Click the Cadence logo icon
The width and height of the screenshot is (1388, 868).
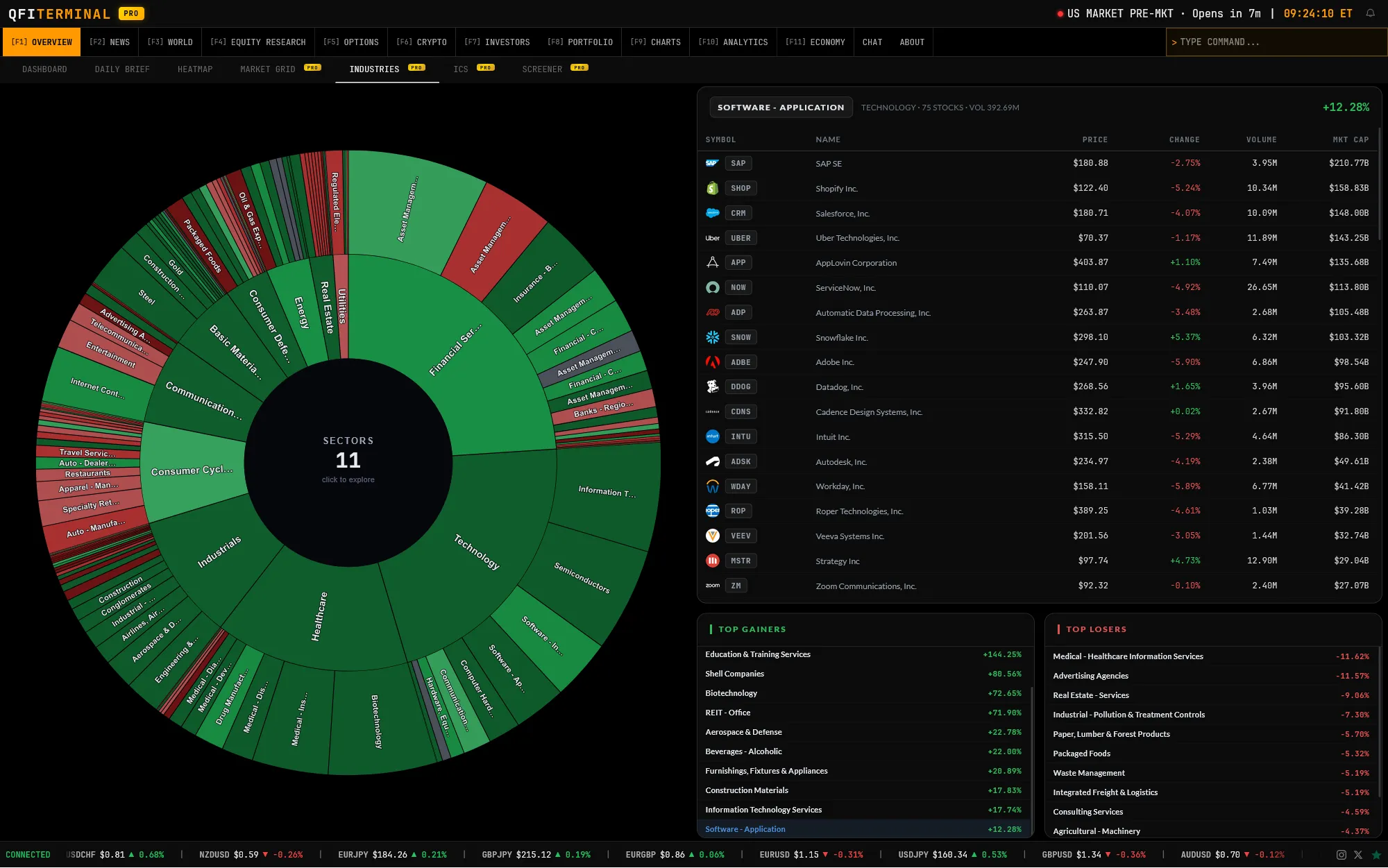click(x=712, y=411)
